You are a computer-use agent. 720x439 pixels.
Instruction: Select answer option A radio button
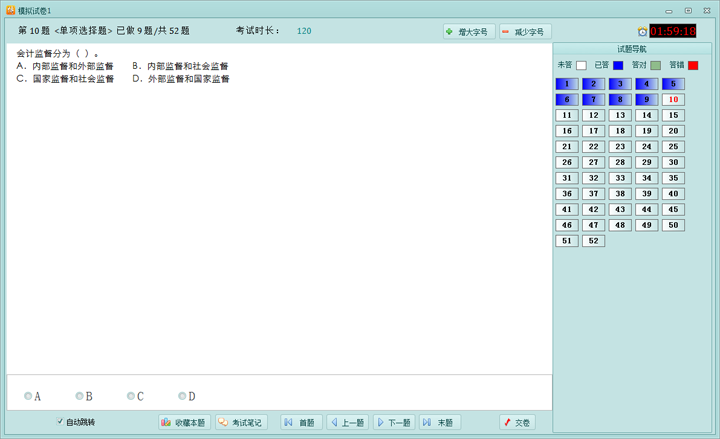(28, 397)
